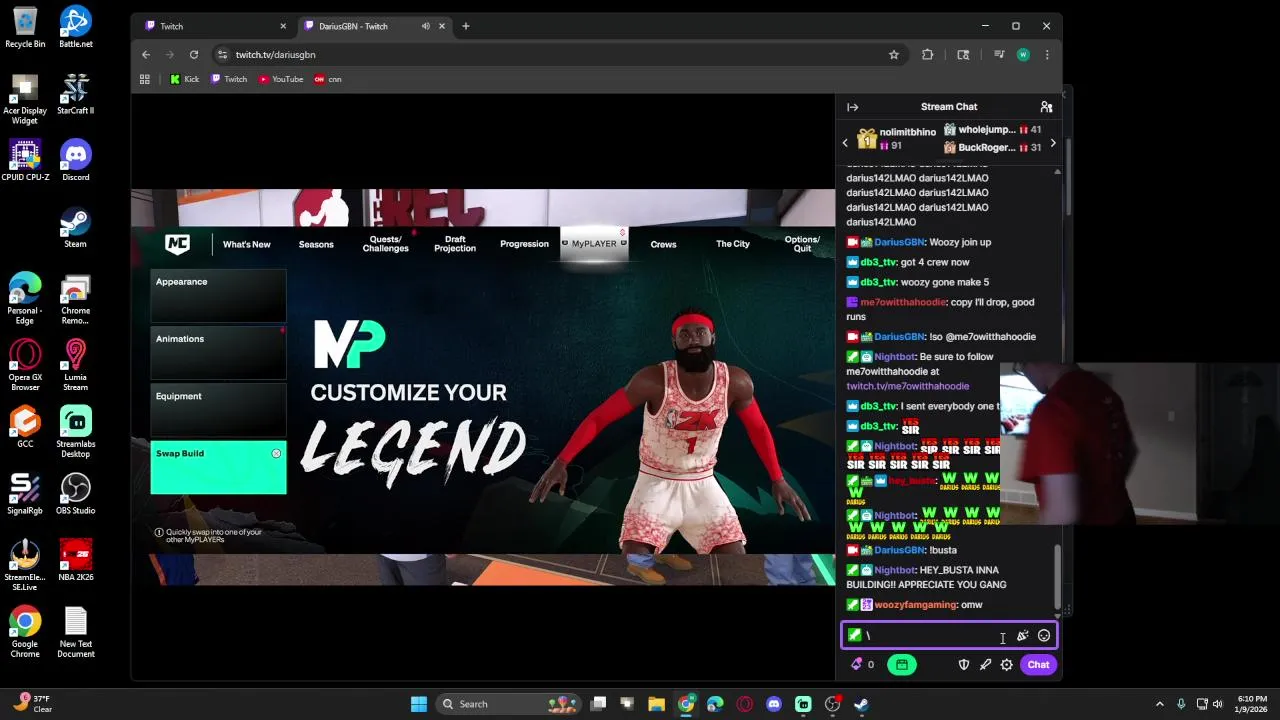Viewport: 1280px width, 720px height.
Task: Open chat settings gear
Action: coord(1007,665)
